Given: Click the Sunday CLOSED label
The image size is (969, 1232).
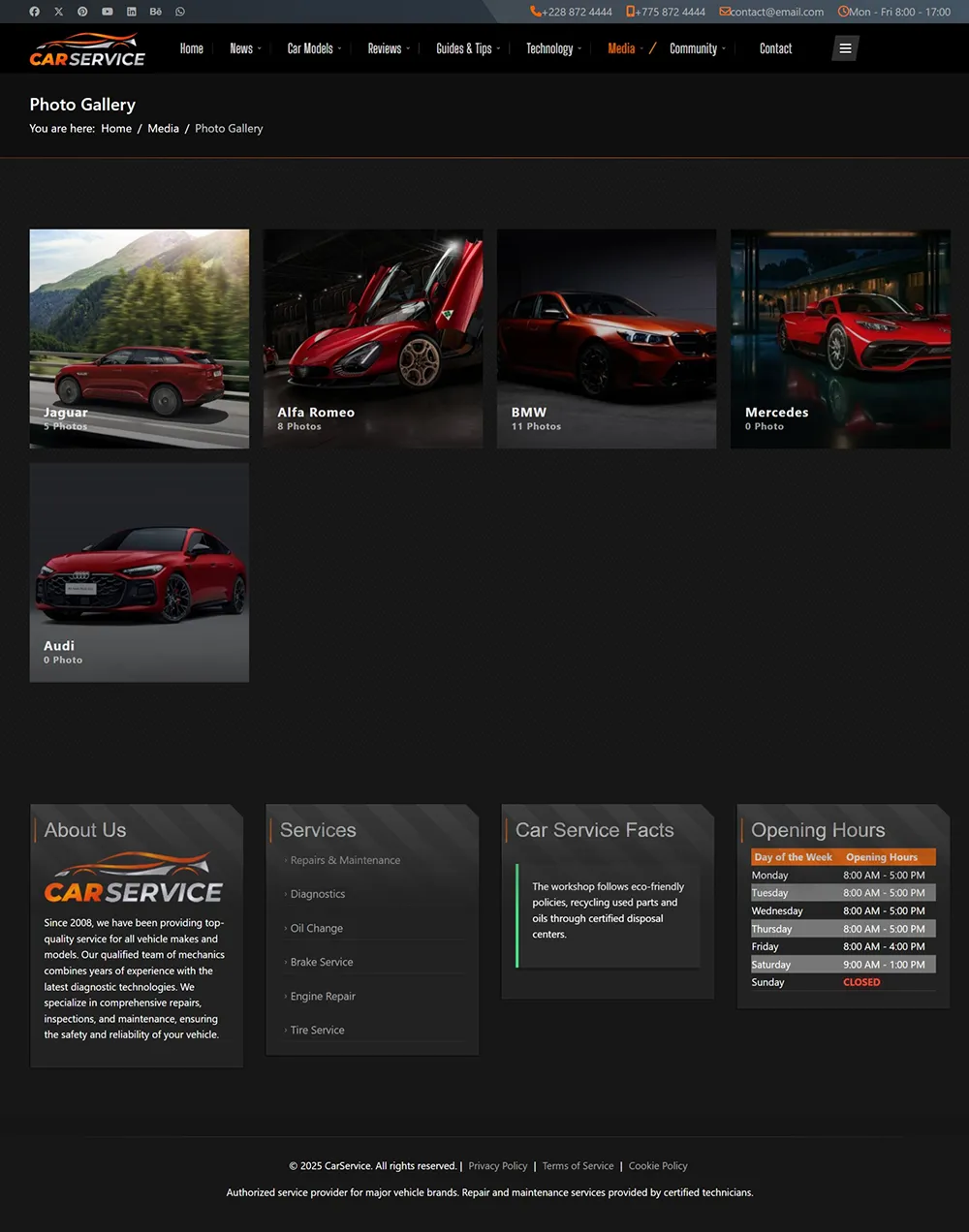Looking at the screenshot, I should click(x=861, y=982).
